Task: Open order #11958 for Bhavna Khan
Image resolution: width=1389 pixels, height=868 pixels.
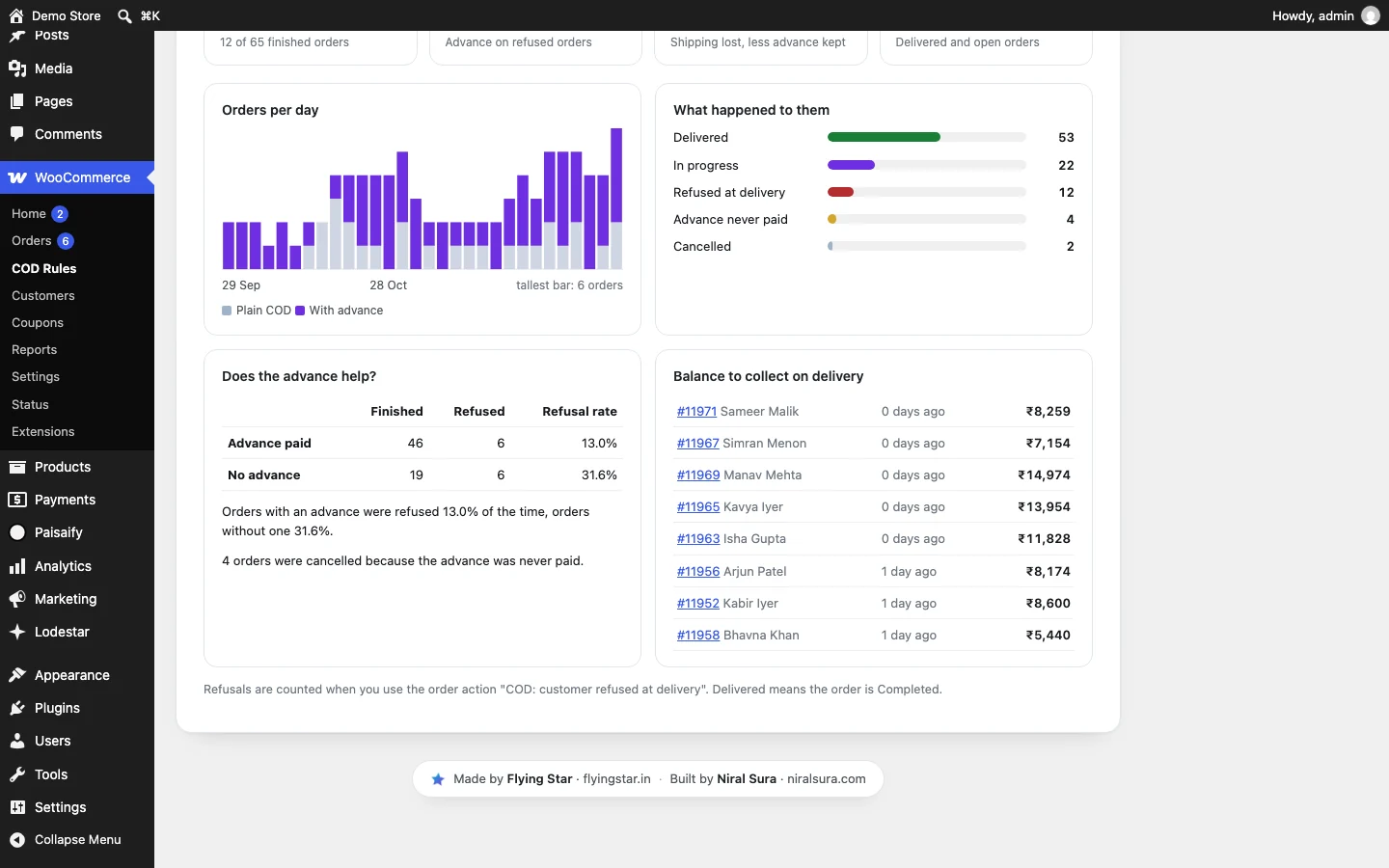Action: (x=698, y=636)
